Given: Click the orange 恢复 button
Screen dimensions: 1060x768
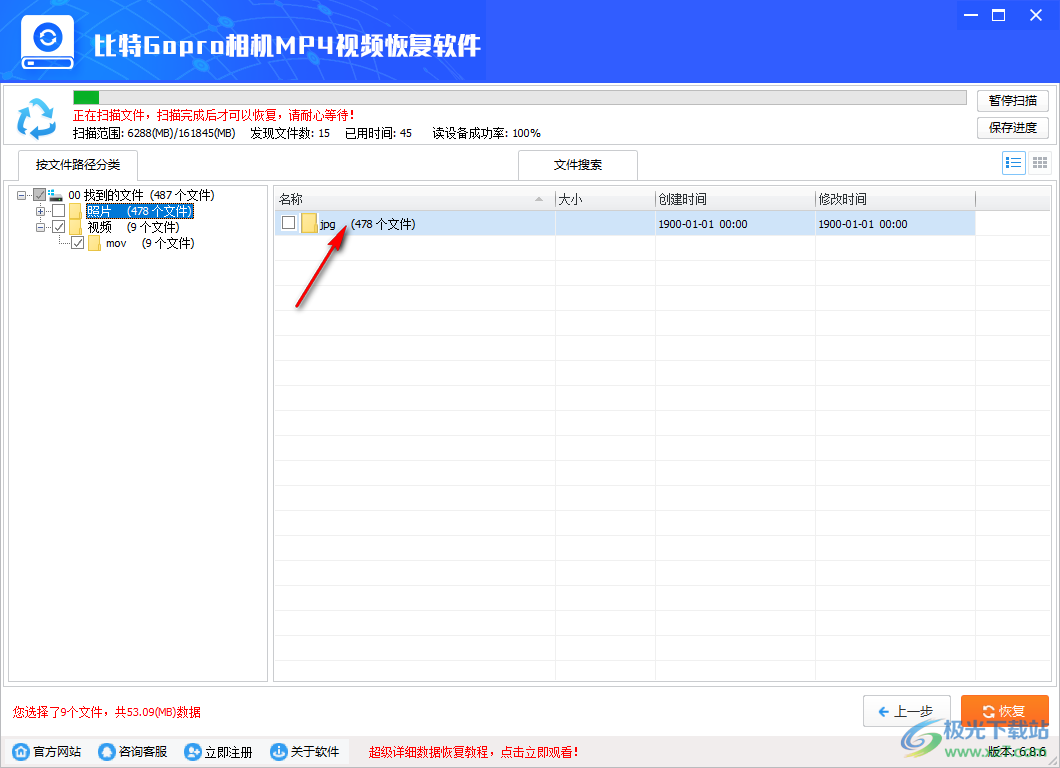Looking at the screenshot, I should click(1005, 711).
